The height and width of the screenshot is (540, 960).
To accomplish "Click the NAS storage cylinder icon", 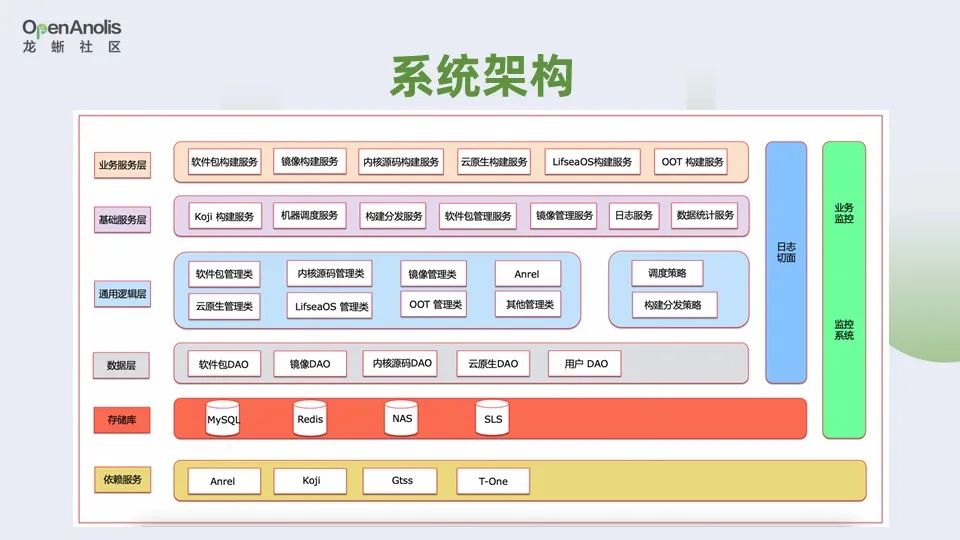I will 402,418.
